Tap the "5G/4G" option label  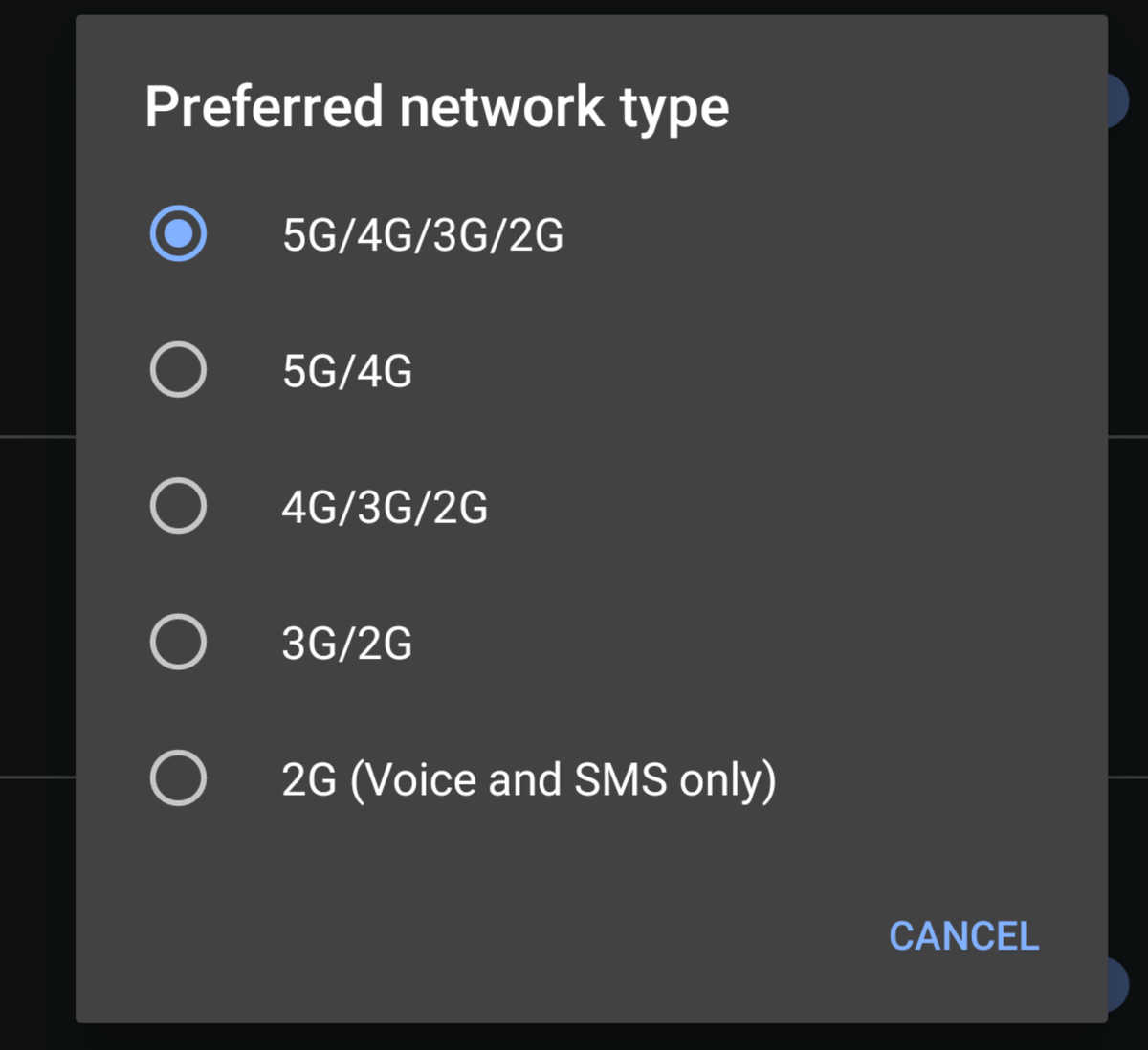pyautogui.click(x=346, y=371)
